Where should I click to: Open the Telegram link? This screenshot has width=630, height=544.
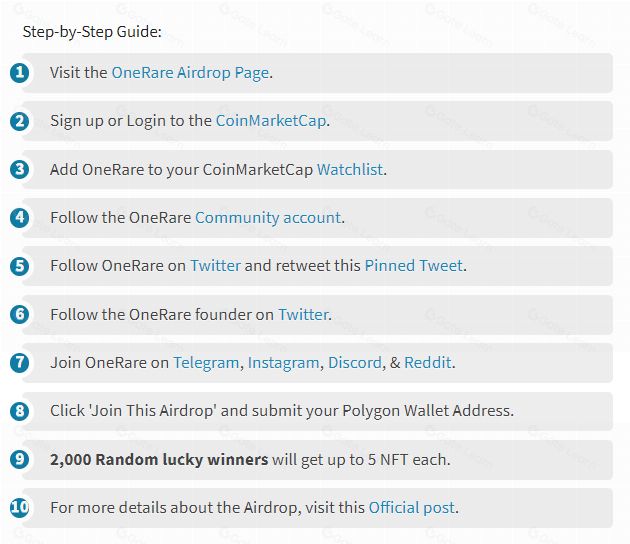click(x=206, y=362)
